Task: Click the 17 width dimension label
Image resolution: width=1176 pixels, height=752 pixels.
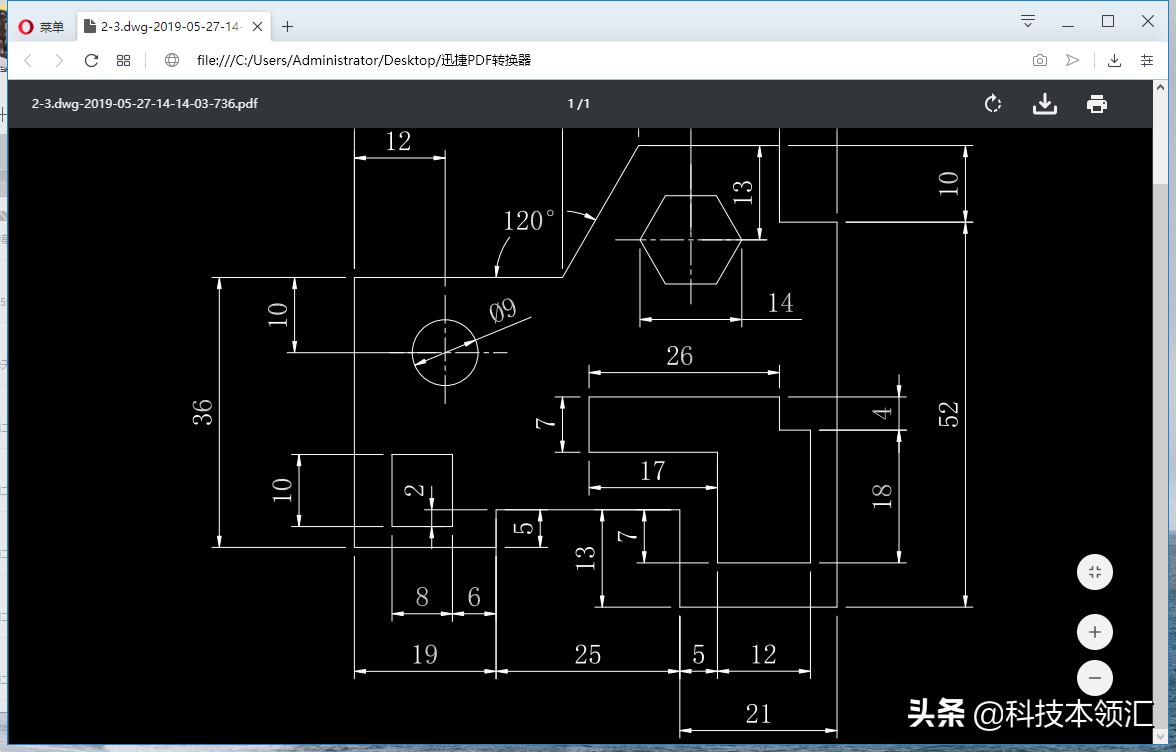Action: click(x=652, y=471)
